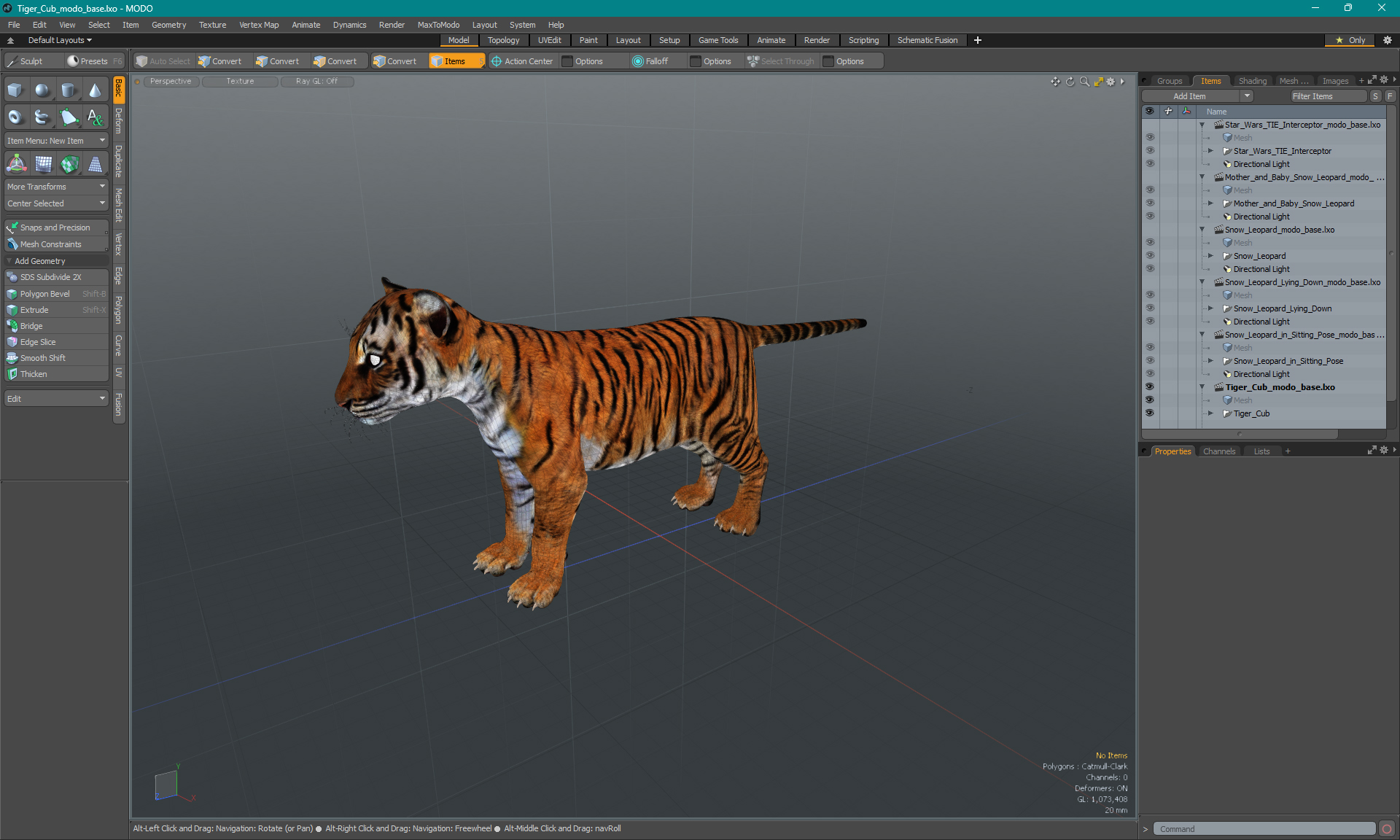This screenshot has width=1400, height=840.
Task: Switch to the UVEdit layout tab
Action: [x=549, y=40]
